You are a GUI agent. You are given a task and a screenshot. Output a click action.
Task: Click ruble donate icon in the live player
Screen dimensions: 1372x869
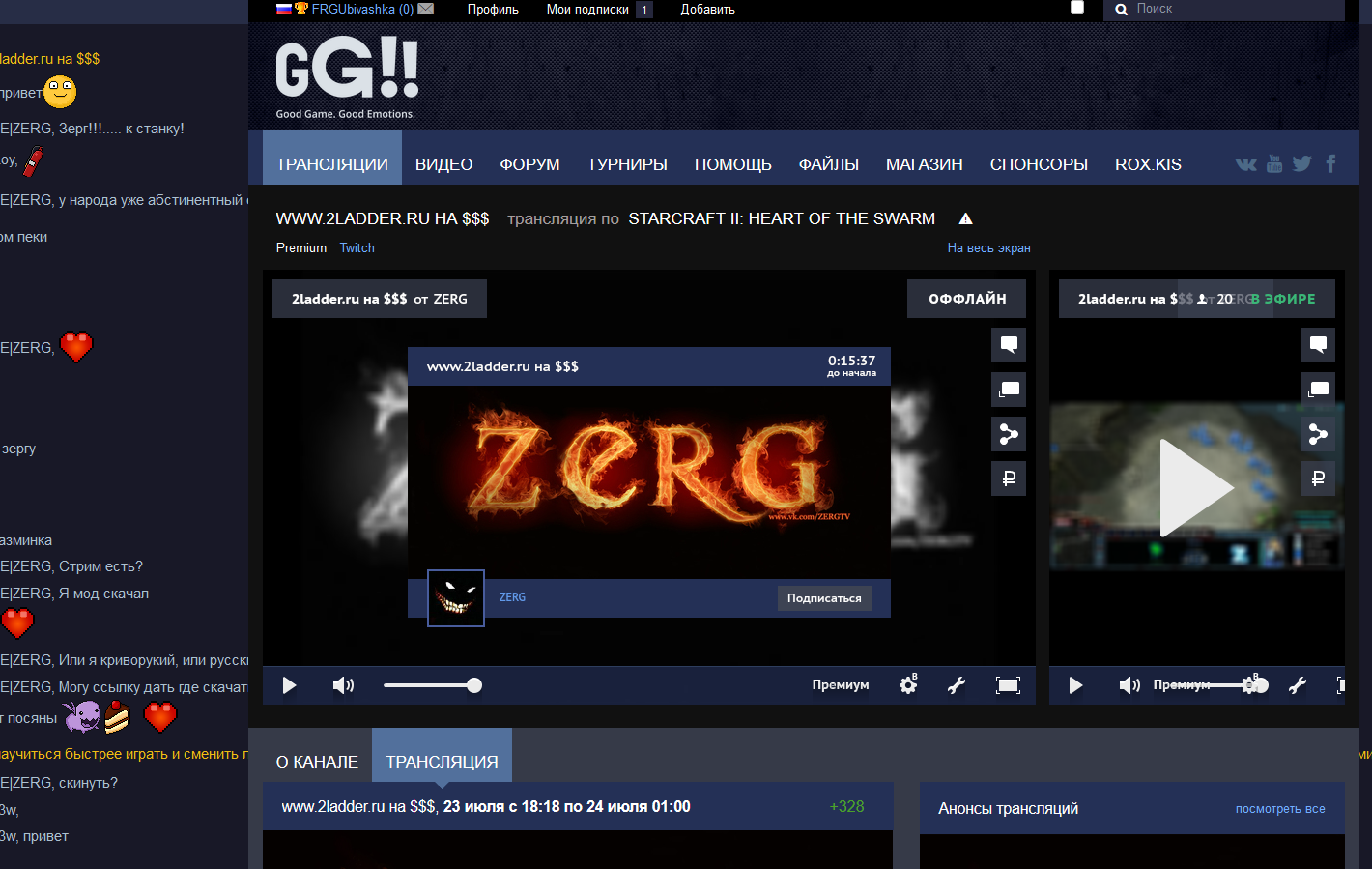point(1318,478)
